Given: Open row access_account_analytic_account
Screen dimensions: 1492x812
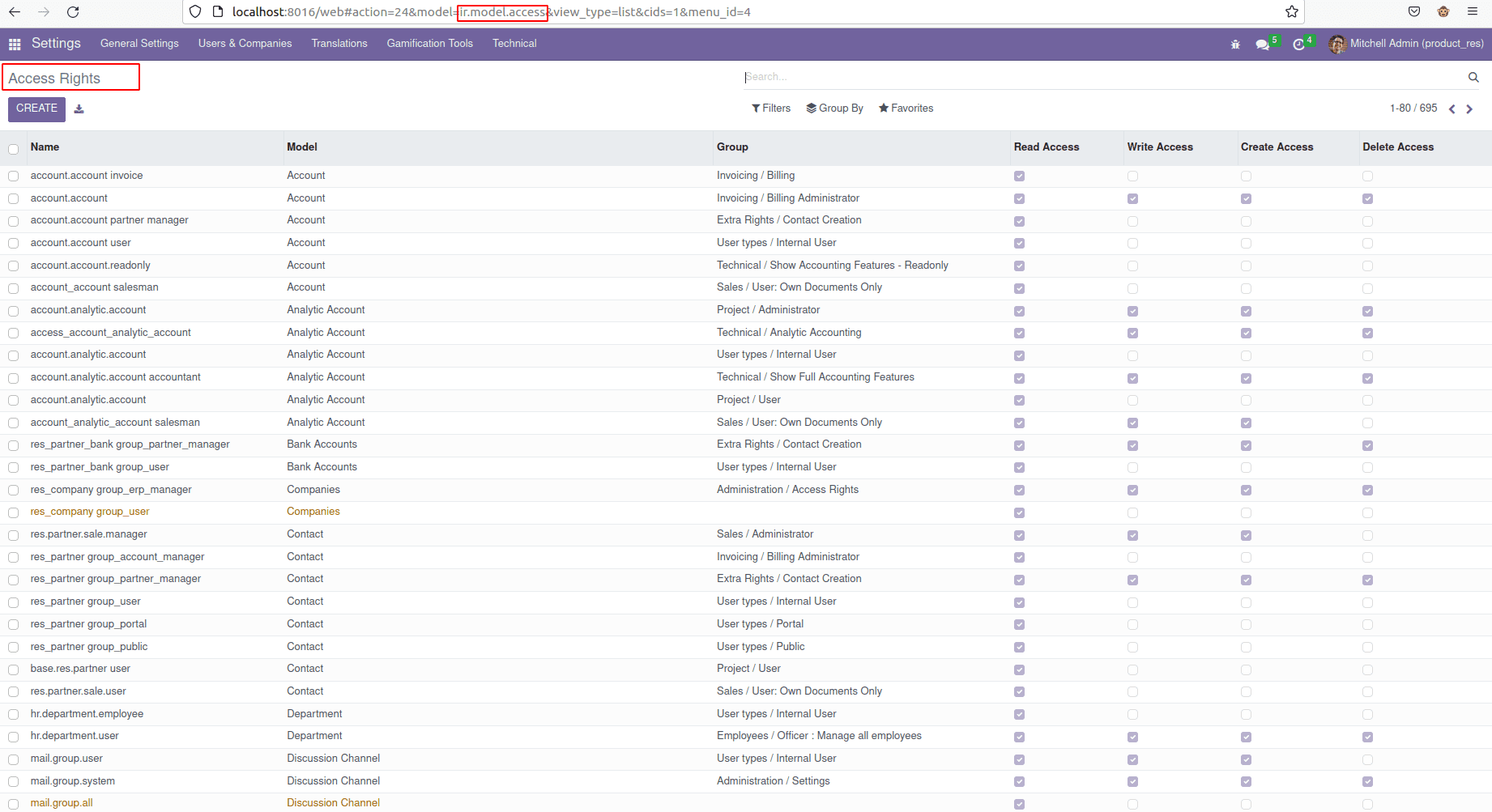Looking at the screenshot, I should pos(111,333).
